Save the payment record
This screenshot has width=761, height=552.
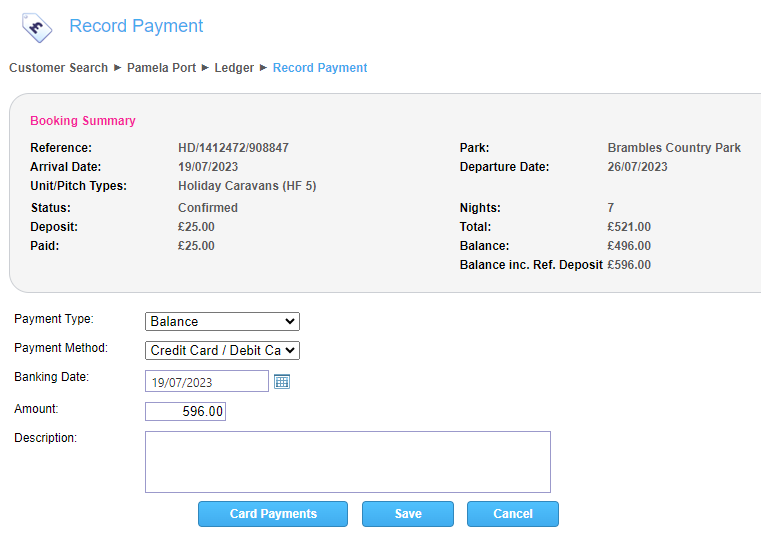(x=408, y=514)
